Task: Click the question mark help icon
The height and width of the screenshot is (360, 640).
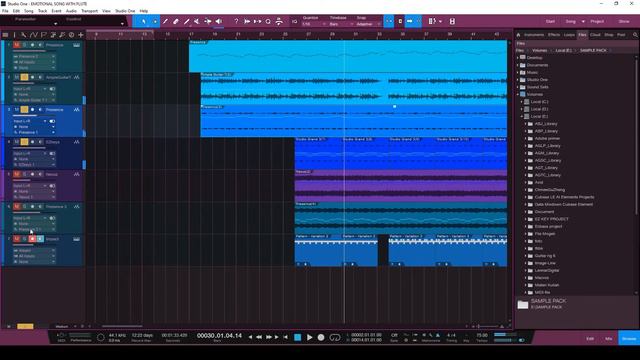Action: [236, 21]
